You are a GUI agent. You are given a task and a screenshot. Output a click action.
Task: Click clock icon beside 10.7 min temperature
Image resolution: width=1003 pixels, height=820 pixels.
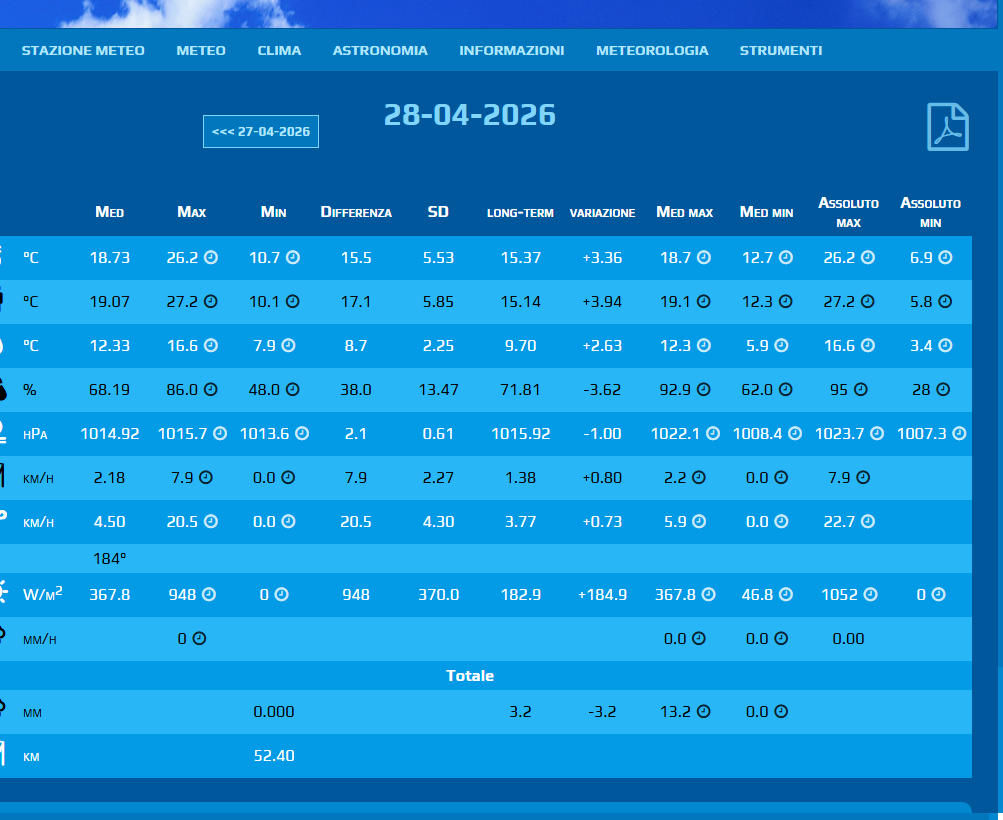[293, 258]
